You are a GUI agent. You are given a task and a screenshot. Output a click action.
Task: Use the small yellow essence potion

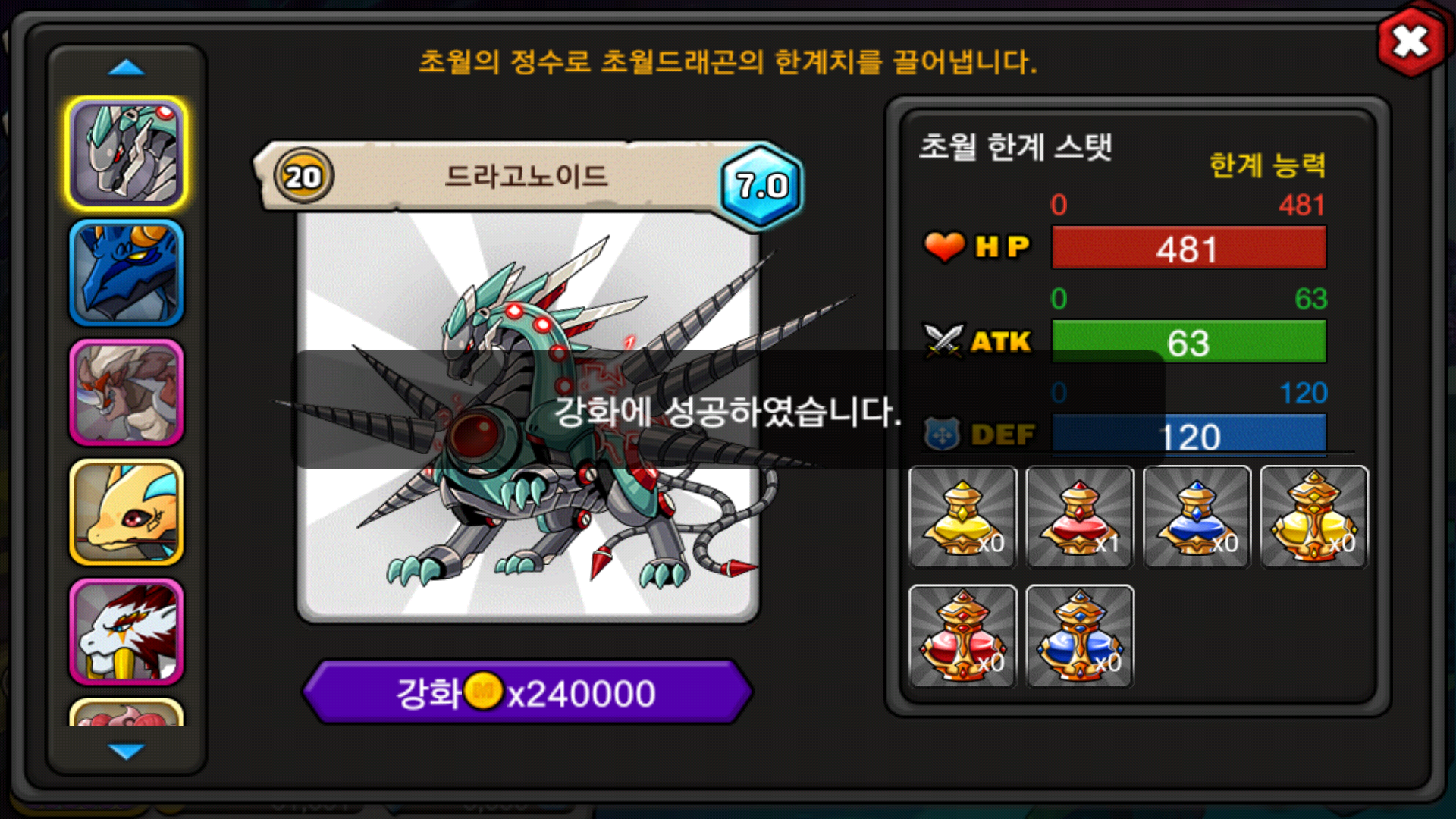(x=963, y=517)
